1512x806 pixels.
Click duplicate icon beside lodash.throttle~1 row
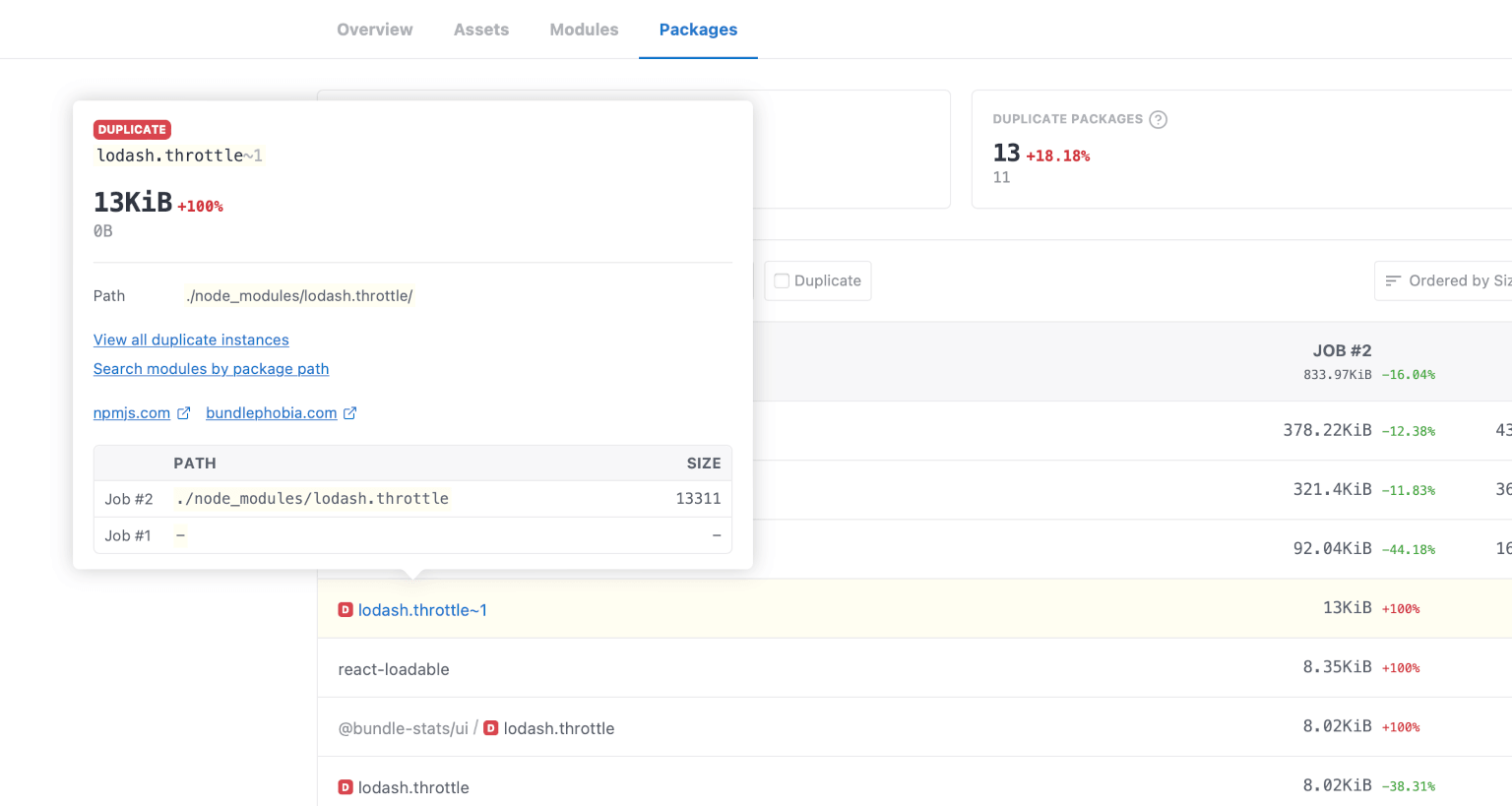[346, 610]
